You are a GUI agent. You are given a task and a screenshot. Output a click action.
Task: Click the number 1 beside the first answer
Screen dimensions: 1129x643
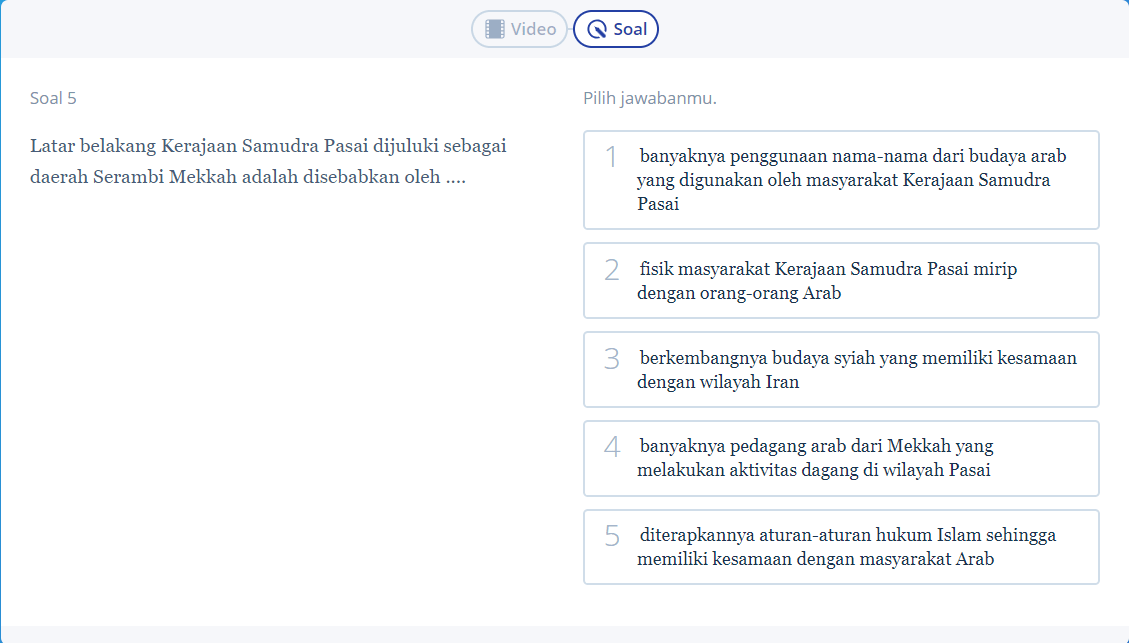(x=612, y=157)
